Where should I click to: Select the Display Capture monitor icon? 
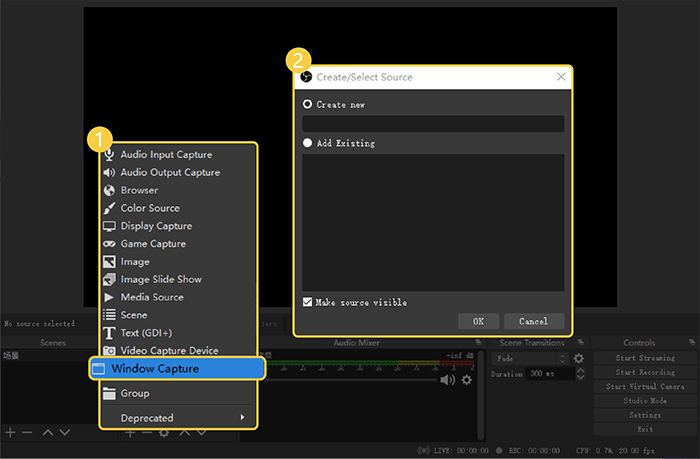(x=110, y=226)
